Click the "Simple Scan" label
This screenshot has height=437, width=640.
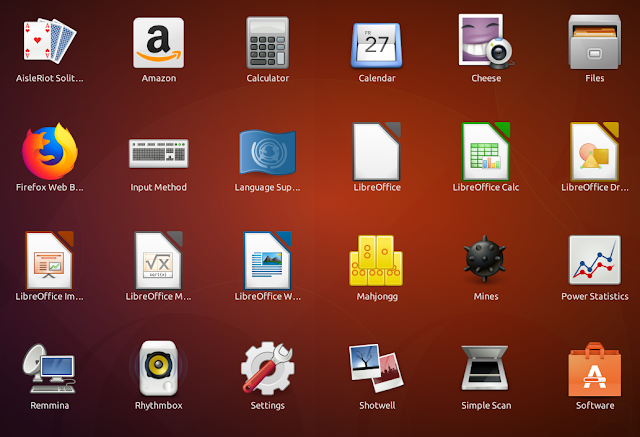tap(486, 406)
